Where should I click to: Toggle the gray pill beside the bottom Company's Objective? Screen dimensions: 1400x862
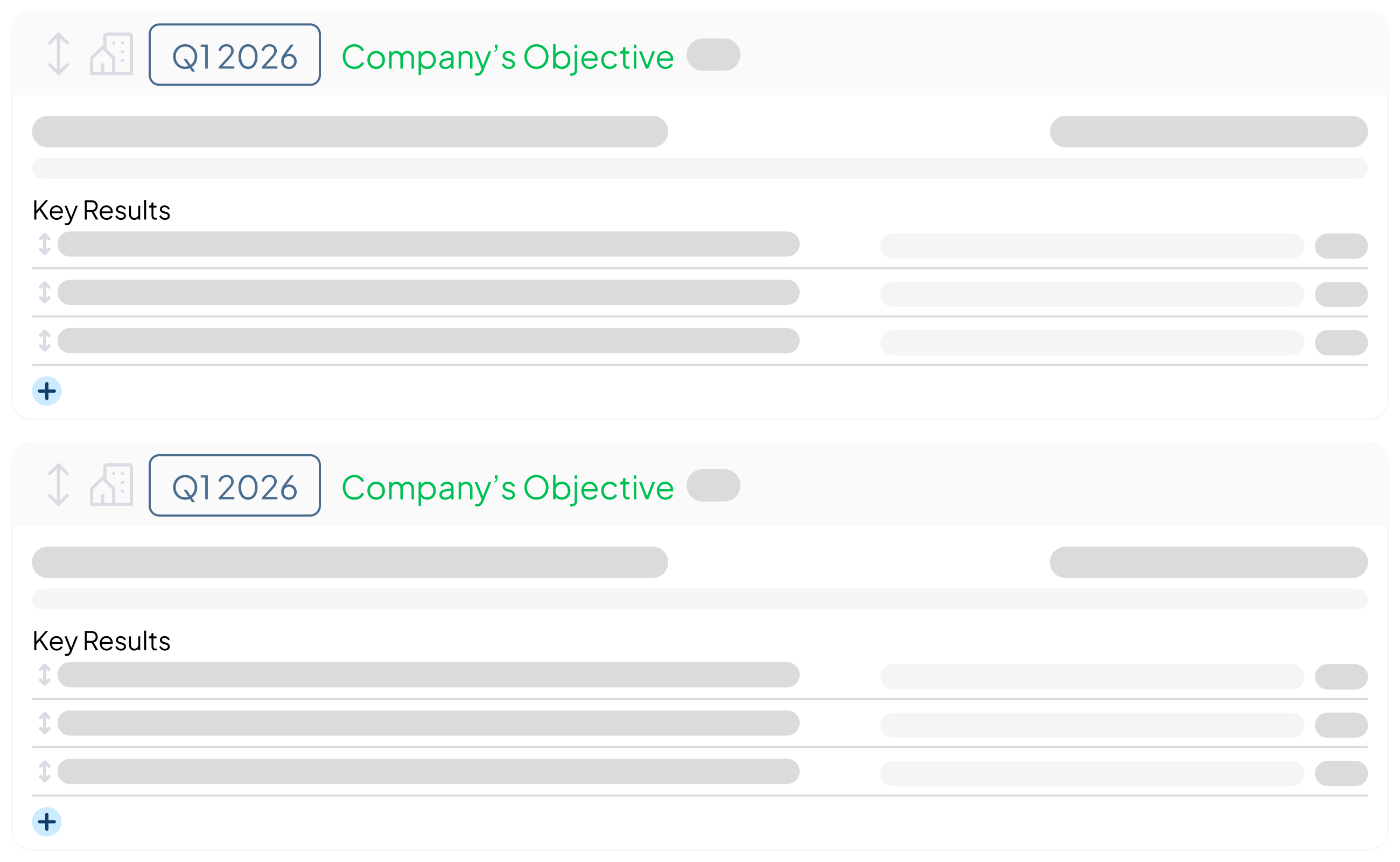pyautogui.click(x=713, y=485)
